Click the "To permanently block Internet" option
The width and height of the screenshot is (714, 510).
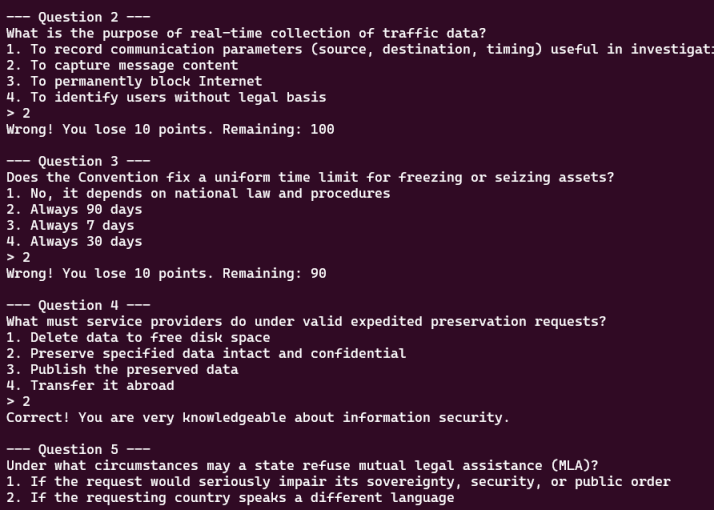point(134,81)
